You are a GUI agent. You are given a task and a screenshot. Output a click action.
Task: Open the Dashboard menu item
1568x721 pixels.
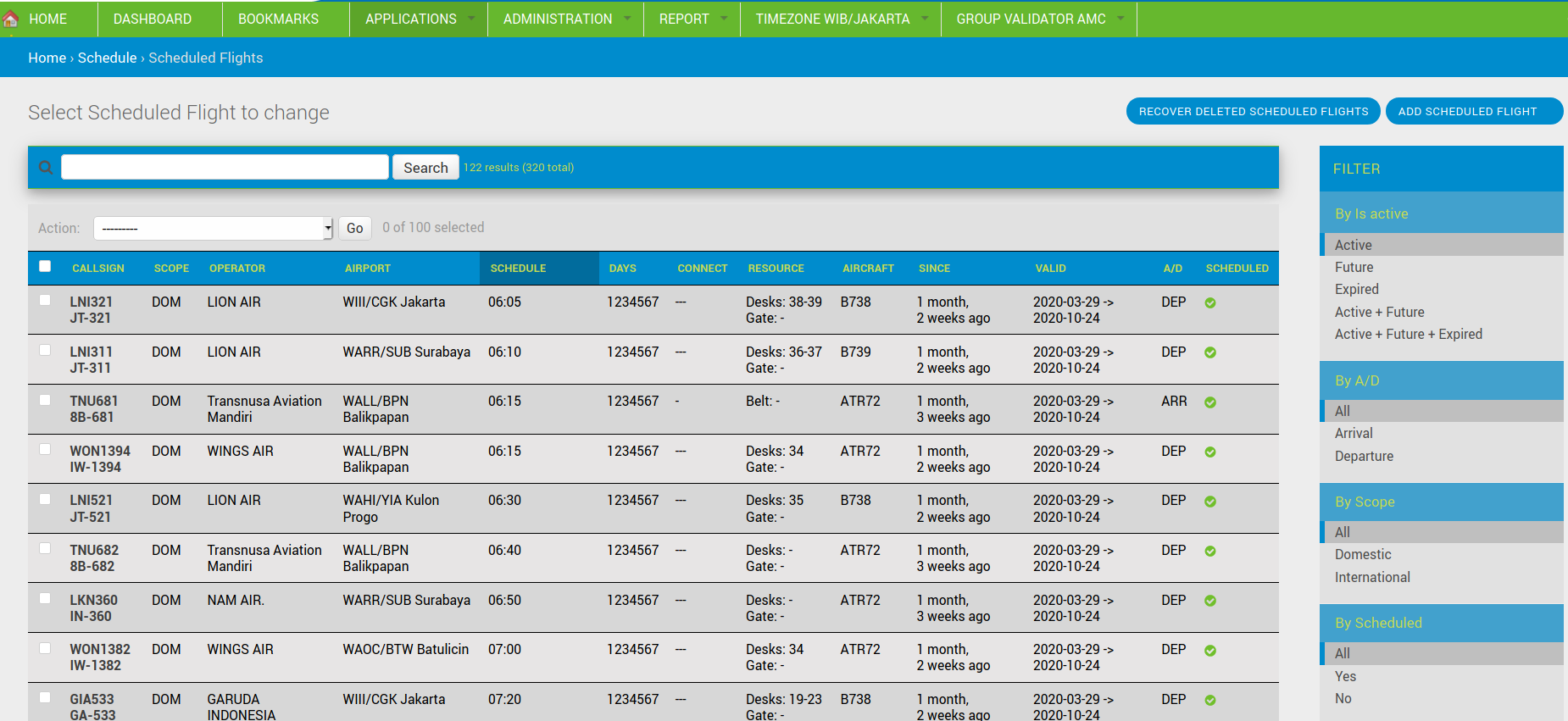click(153, 19)
